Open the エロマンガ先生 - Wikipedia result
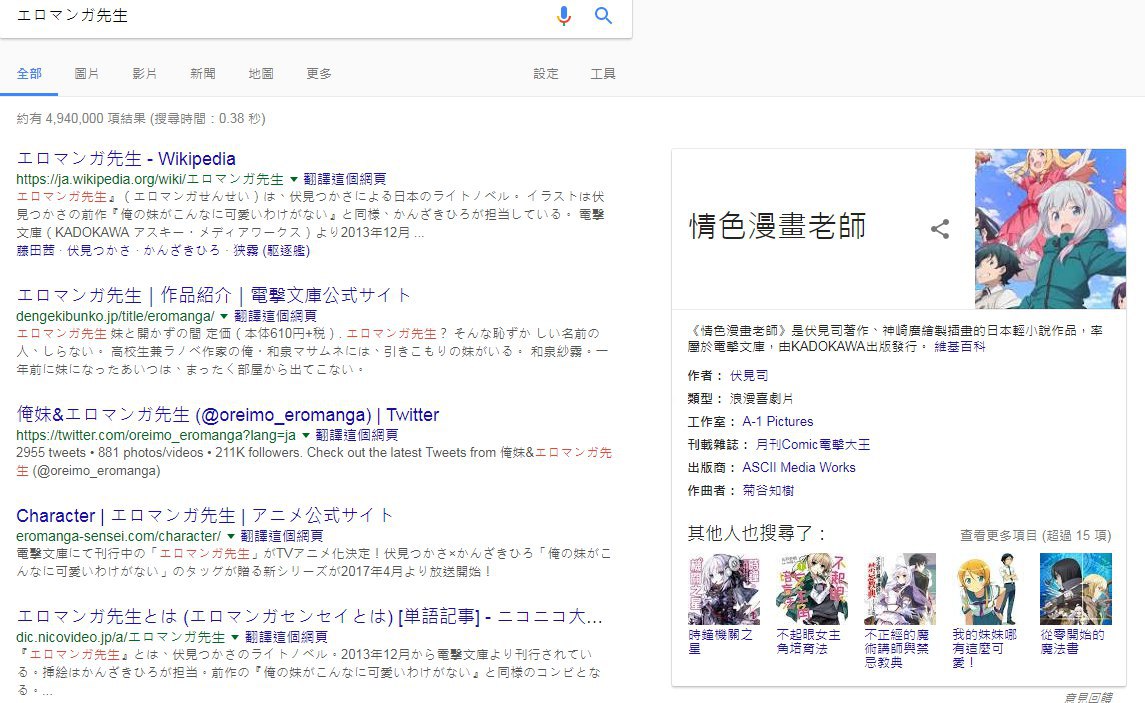This screenshot has width=1145, height=703. point(126,159)
